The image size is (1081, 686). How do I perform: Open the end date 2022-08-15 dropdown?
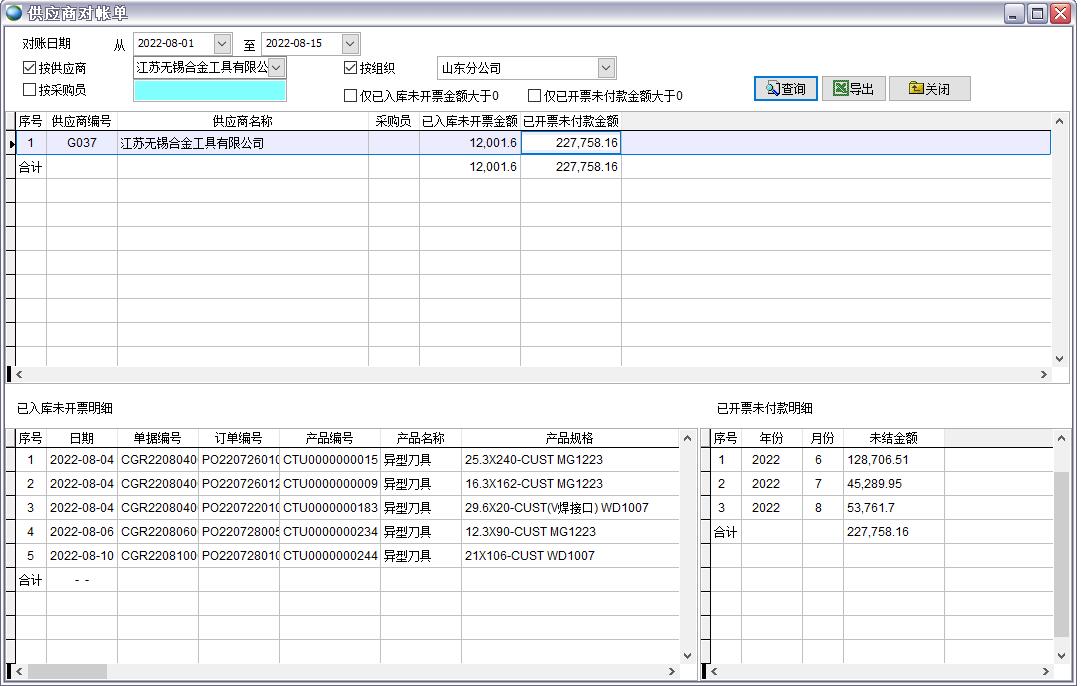(x=350, y=44)
